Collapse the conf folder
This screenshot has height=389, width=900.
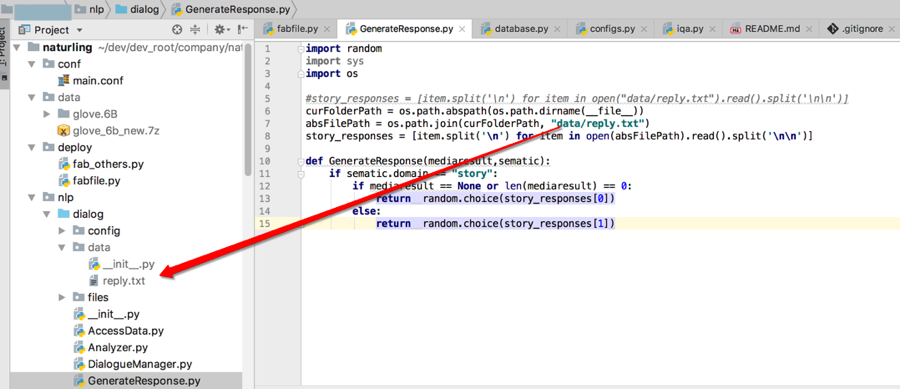pyautogui.click(x=32, y=64)
